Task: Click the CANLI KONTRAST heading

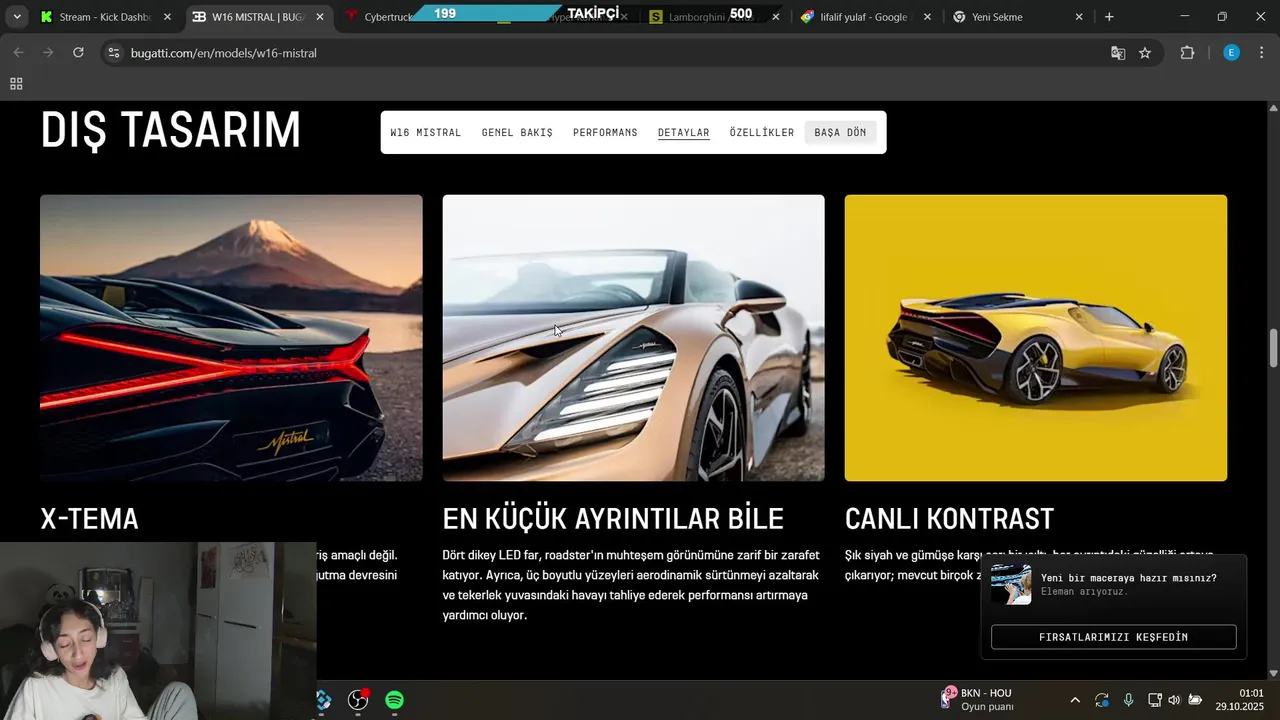Action: [x=949, y=519]
